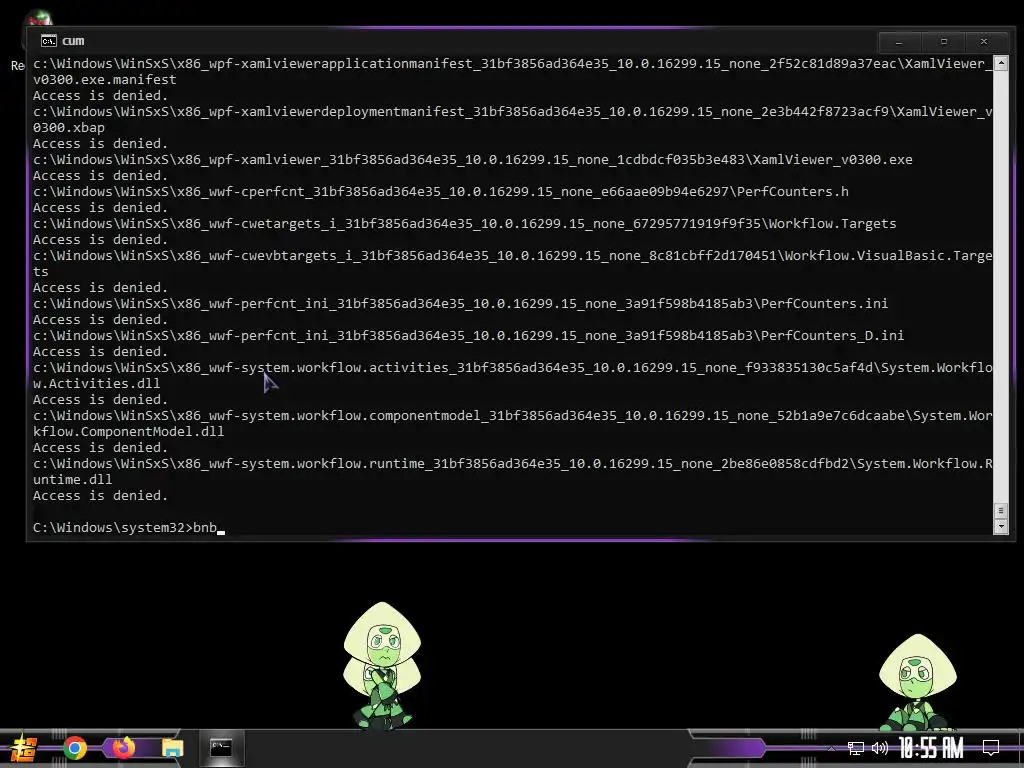Click the PerfCounters.ini path line

click(x=460, y=304)
